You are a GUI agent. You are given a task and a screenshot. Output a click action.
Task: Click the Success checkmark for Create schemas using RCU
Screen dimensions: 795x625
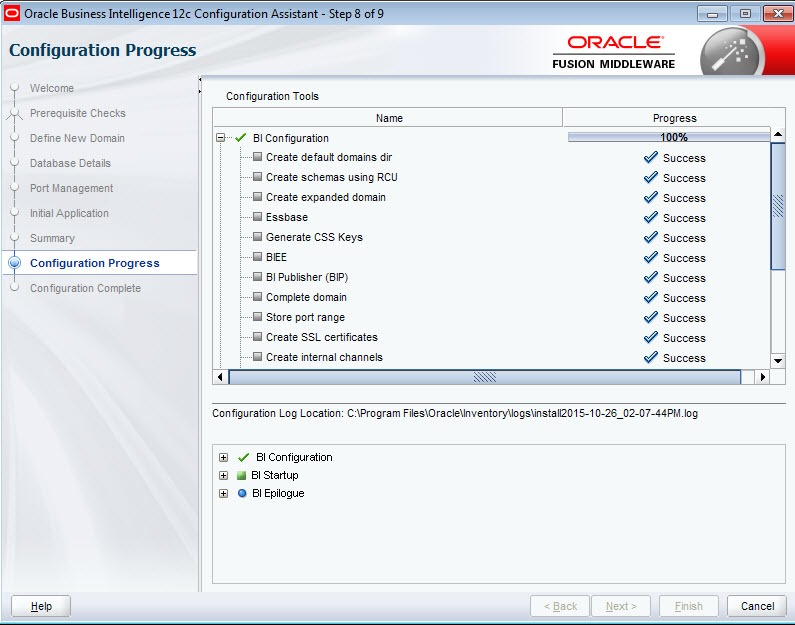tap(651, 177)
